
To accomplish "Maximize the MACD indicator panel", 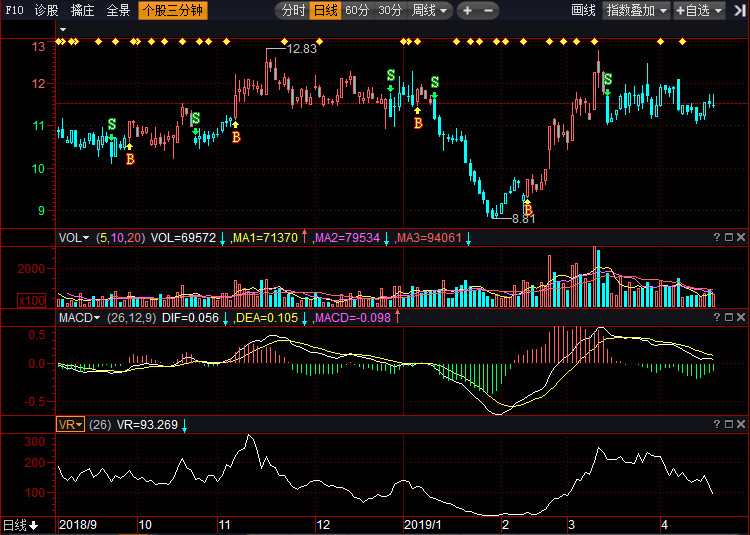I will [x=729, y=317].
